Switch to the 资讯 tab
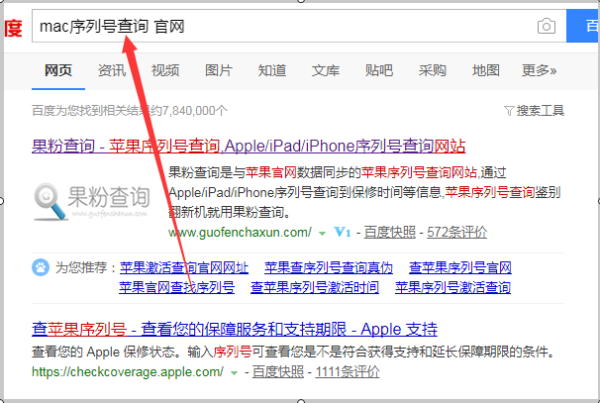 (x=112, y=70)
